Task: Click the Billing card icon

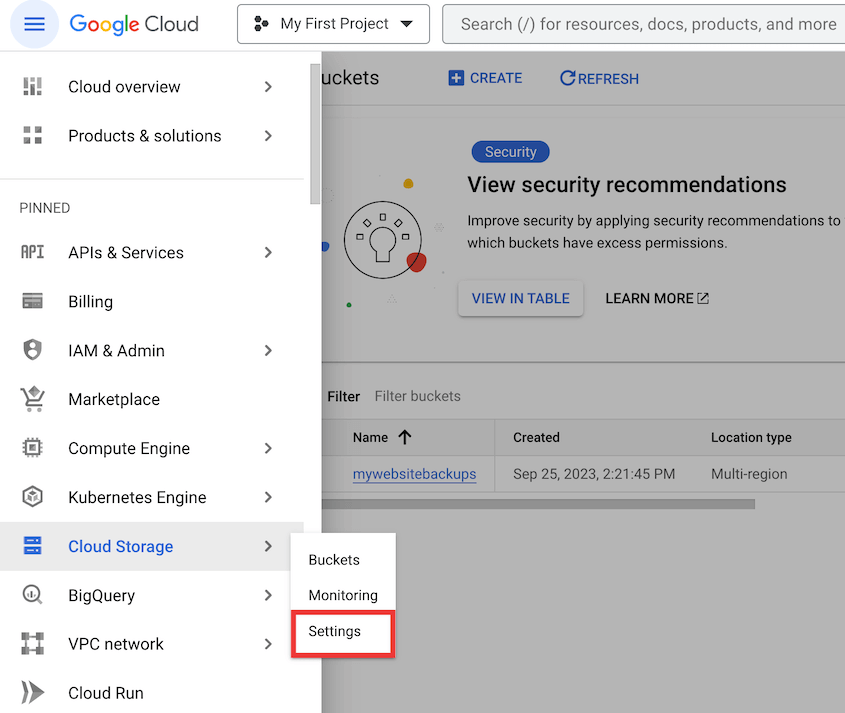Action: point(32,301)
